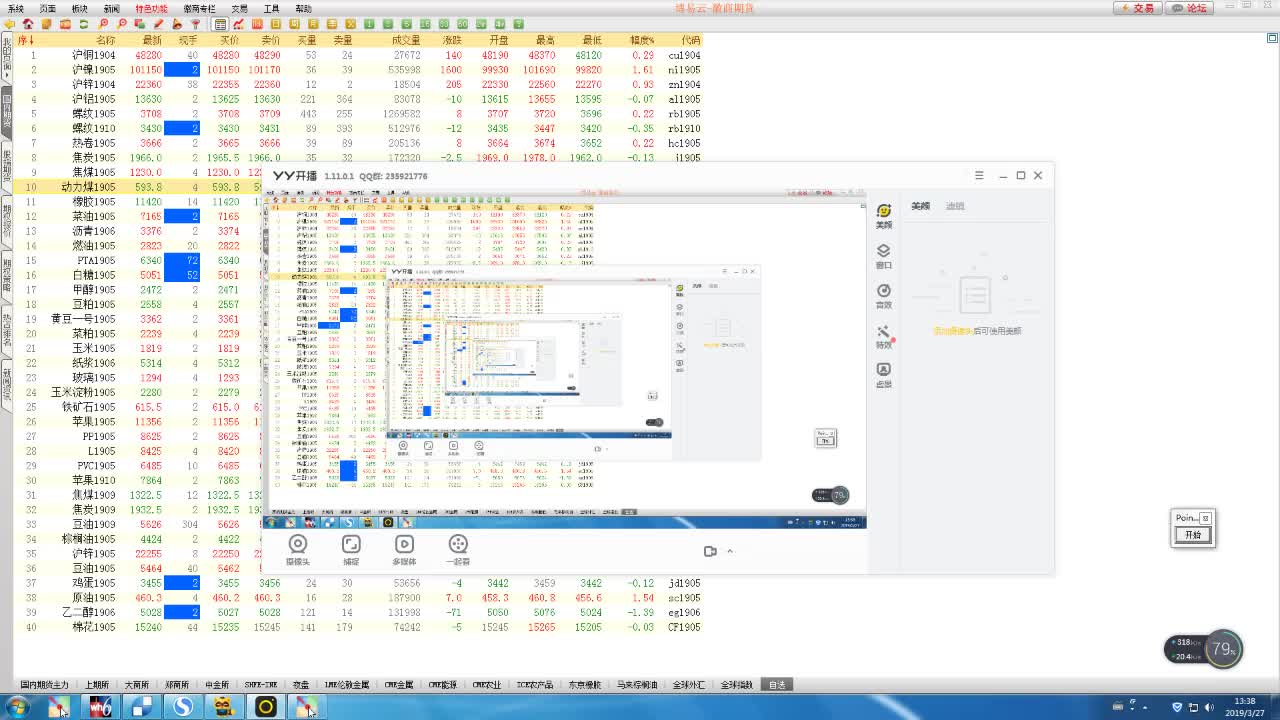
Task: Switch to the 国内期货主力 bottom tab
Action: (45, 685)
